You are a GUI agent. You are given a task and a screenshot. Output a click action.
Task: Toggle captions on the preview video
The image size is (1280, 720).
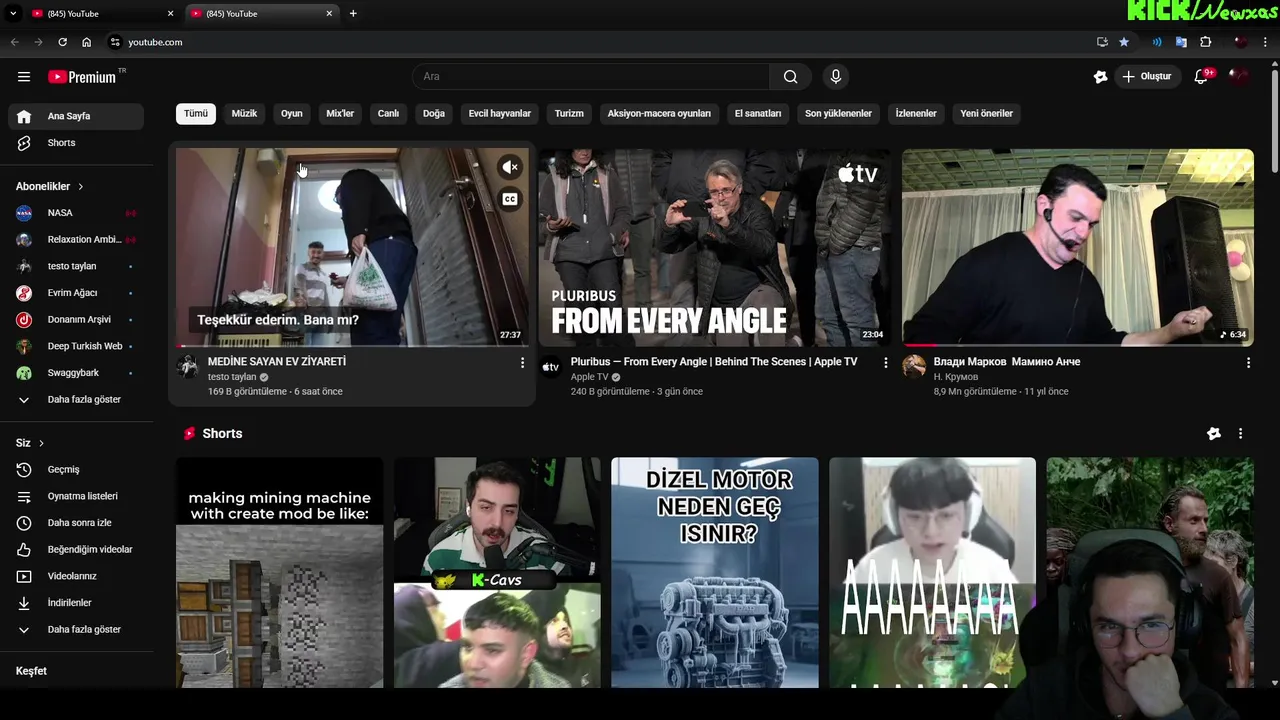click(510, 199)
